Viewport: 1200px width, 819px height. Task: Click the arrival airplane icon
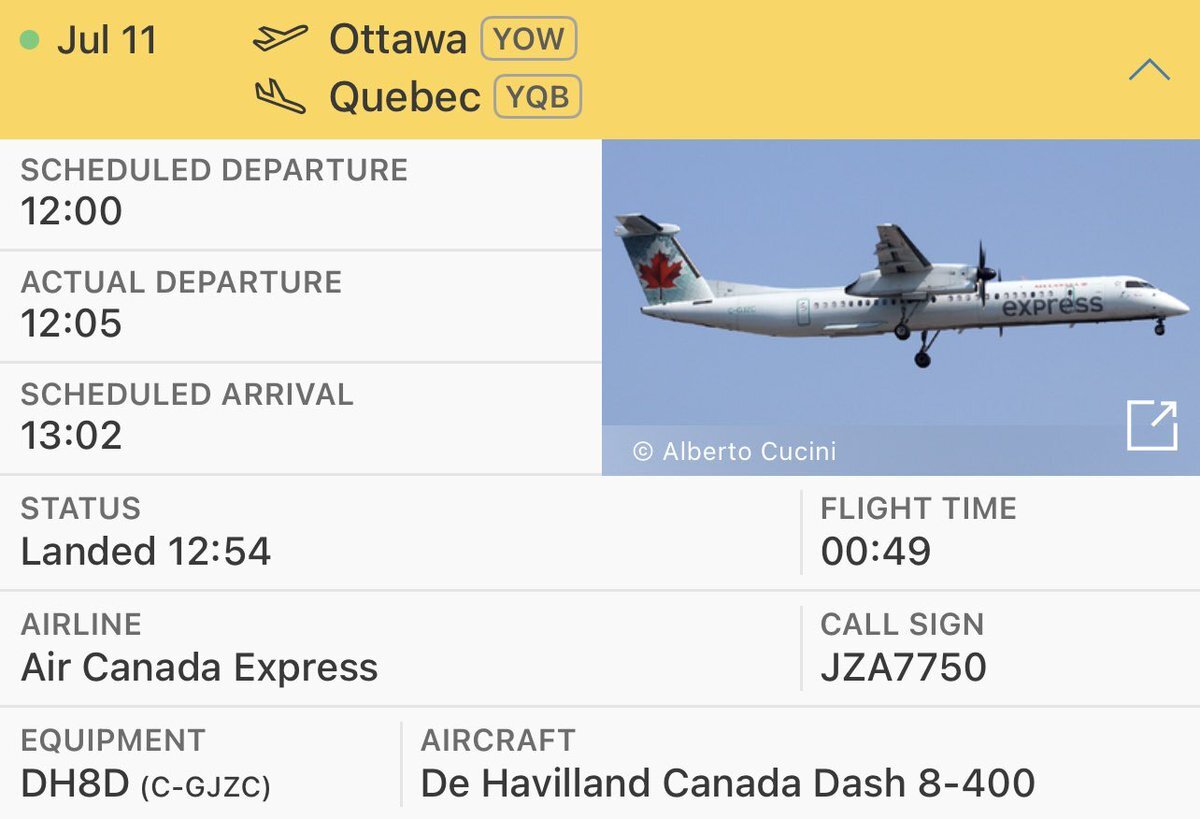280,97
